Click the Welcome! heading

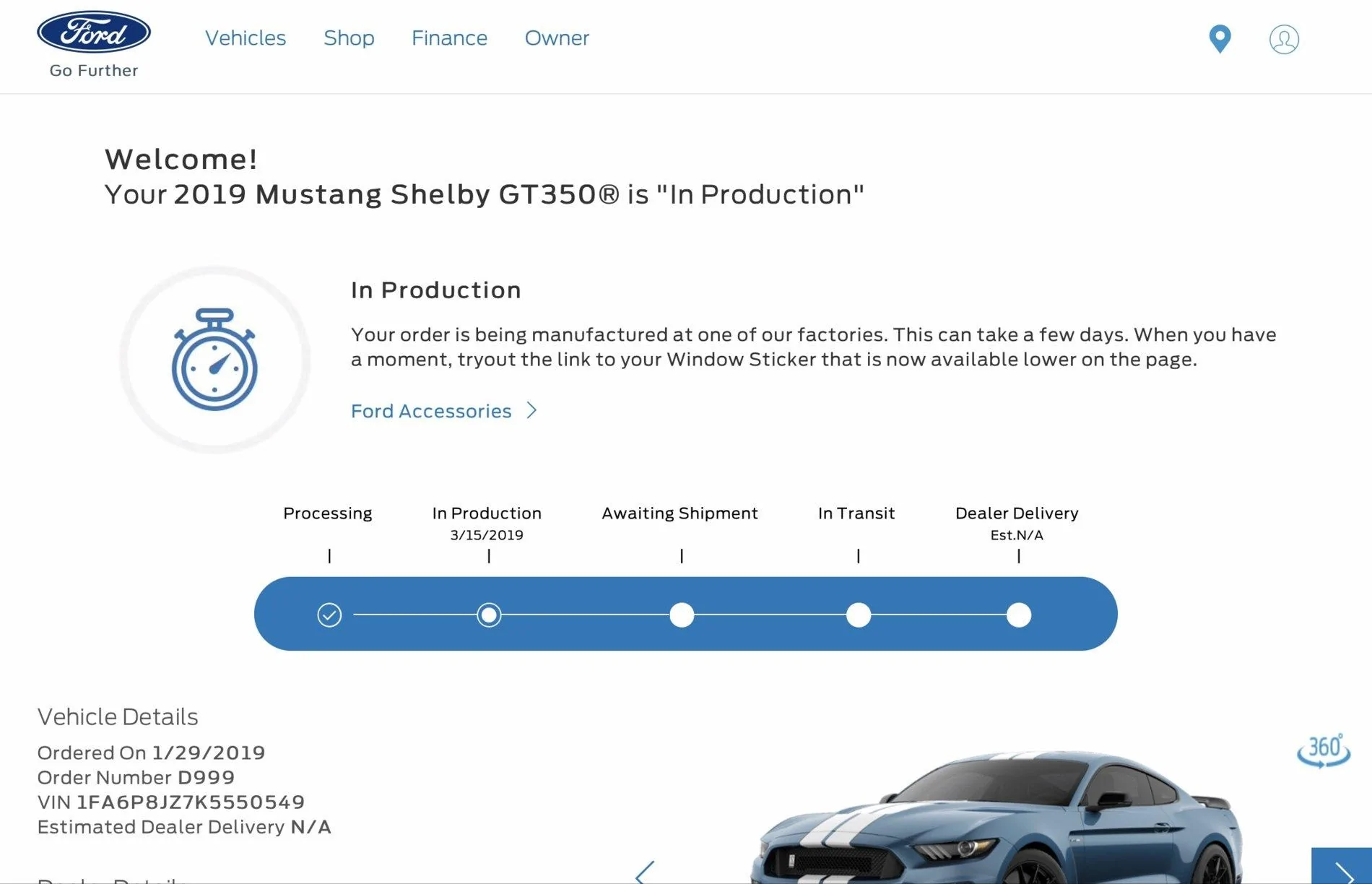[181, 160]
